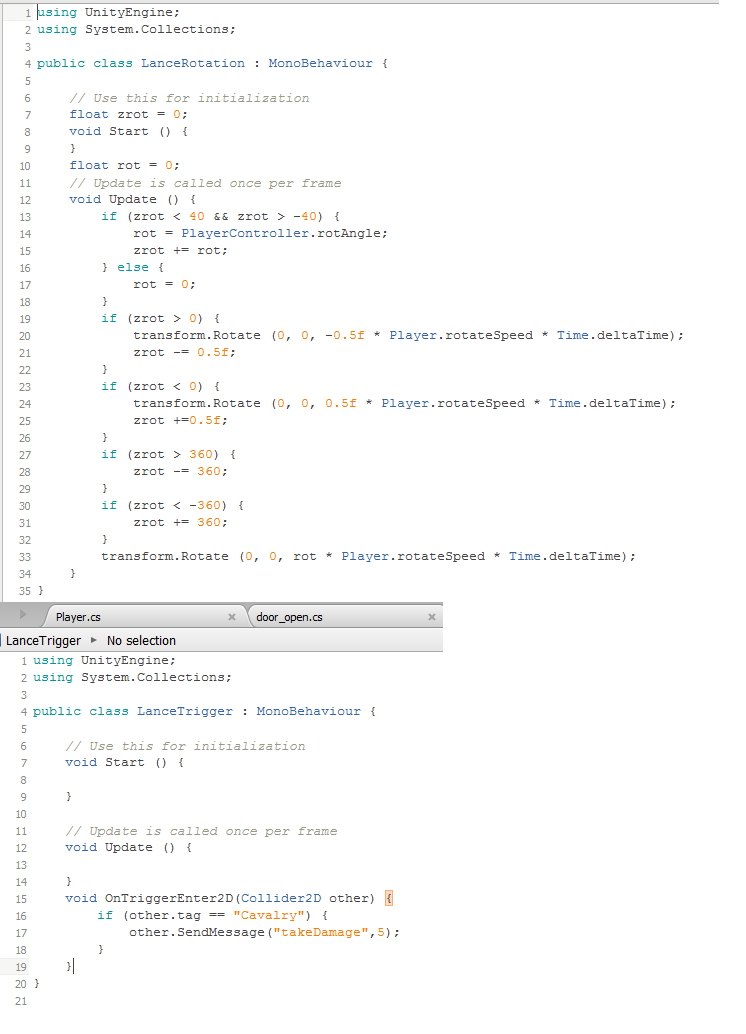Viewport: 746px width, 1034px height.
Task: Click the 'if (zrot < -360)' condition
Action: (x=164, y=506)
